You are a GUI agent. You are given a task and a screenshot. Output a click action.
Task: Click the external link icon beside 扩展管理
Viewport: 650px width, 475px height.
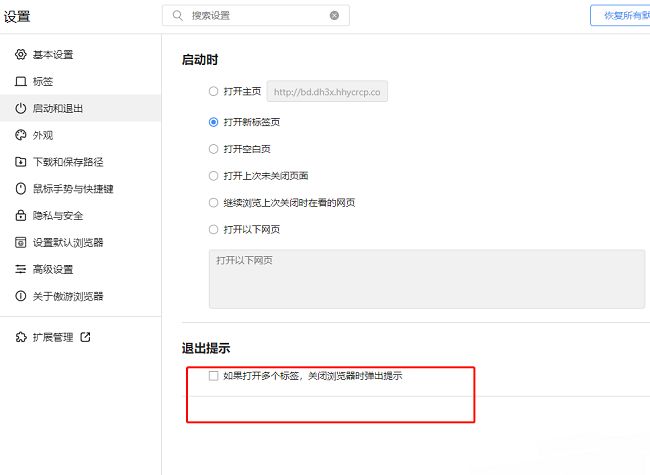pyautogui.click(x=85, y=337)
